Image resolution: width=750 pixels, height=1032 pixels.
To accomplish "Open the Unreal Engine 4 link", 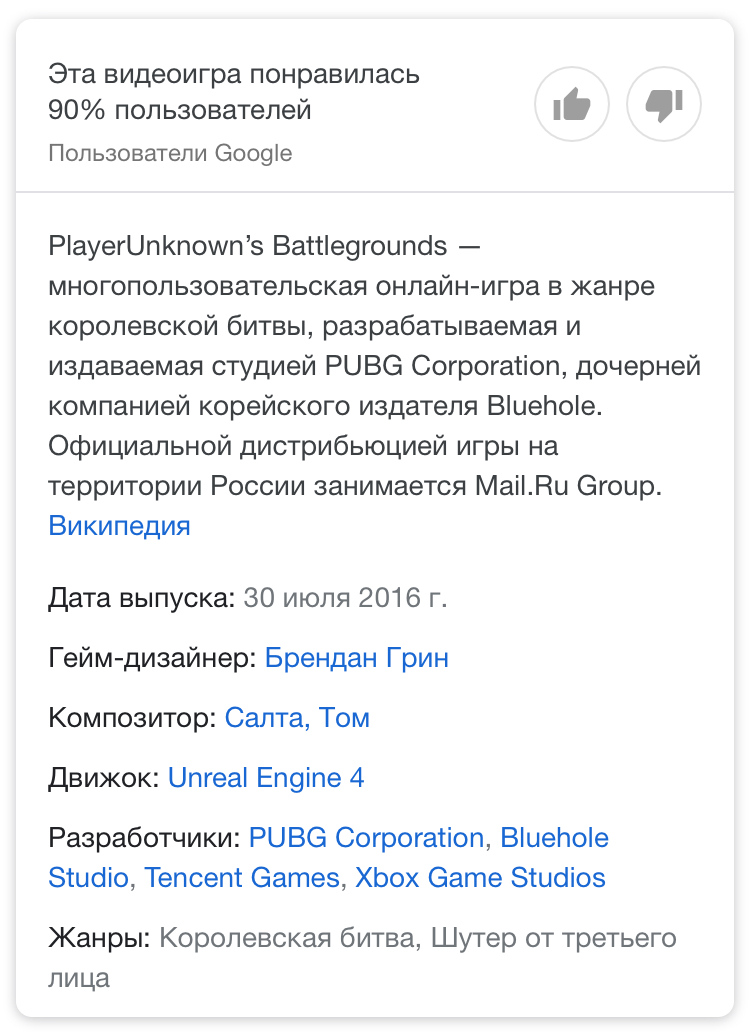I will [266, 778].
